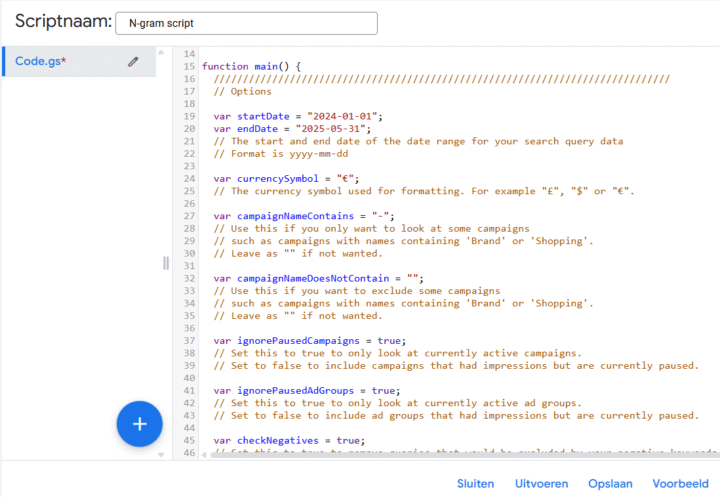Screen dimensions: 720x500
Task: Click the horizontal scrollbar under the code
Action: (465, 455)
